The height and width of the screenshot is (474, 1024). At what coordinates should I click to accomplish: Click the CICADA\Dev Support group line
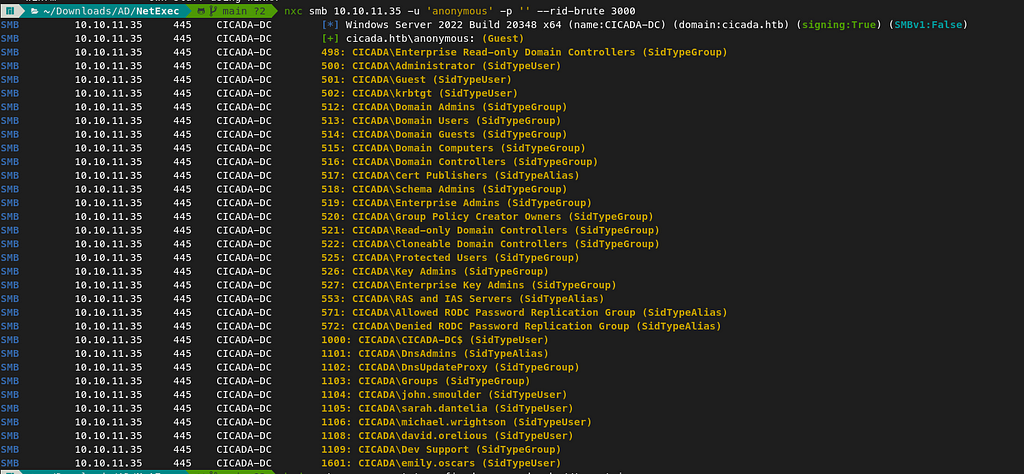pos(441,449)
